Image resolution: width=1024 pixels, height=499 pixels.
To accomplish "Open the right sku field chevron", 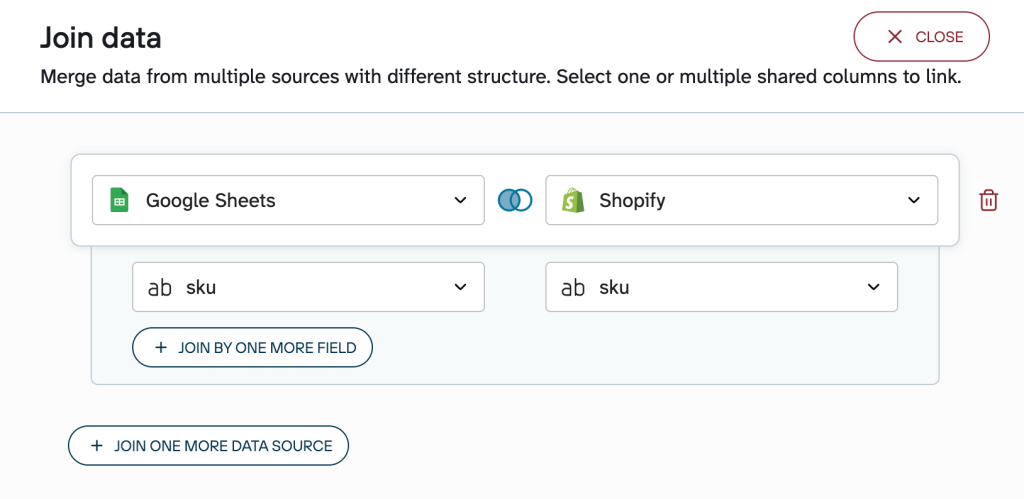I will tap(873, 287).
